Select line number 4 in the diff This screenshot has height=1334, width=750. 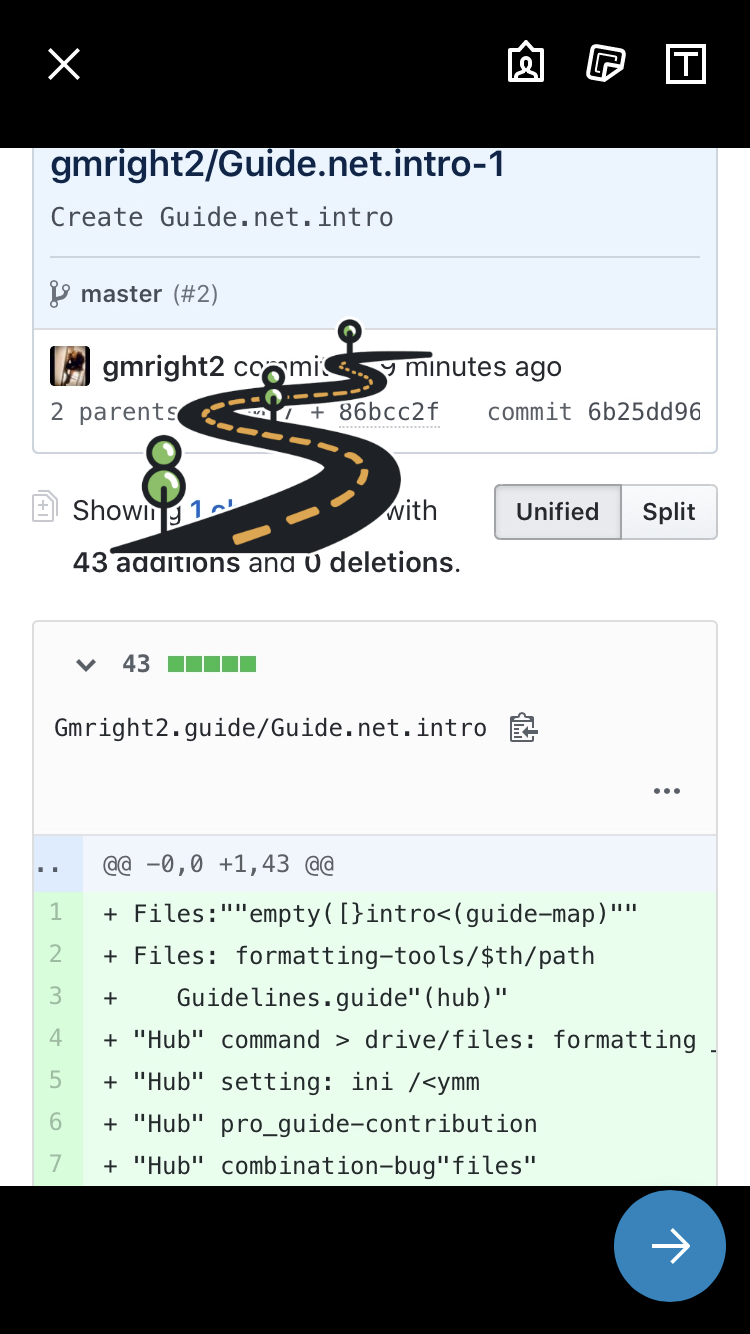[x=56, y=1039]
